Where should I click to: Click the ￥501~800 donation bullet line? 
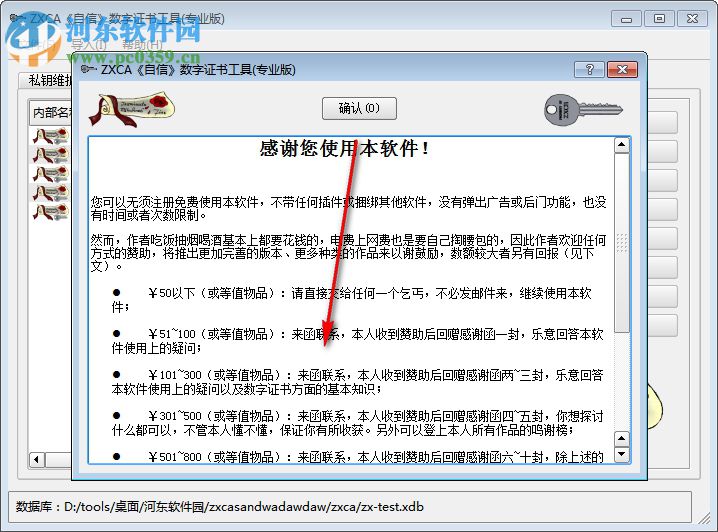(357, 457)
